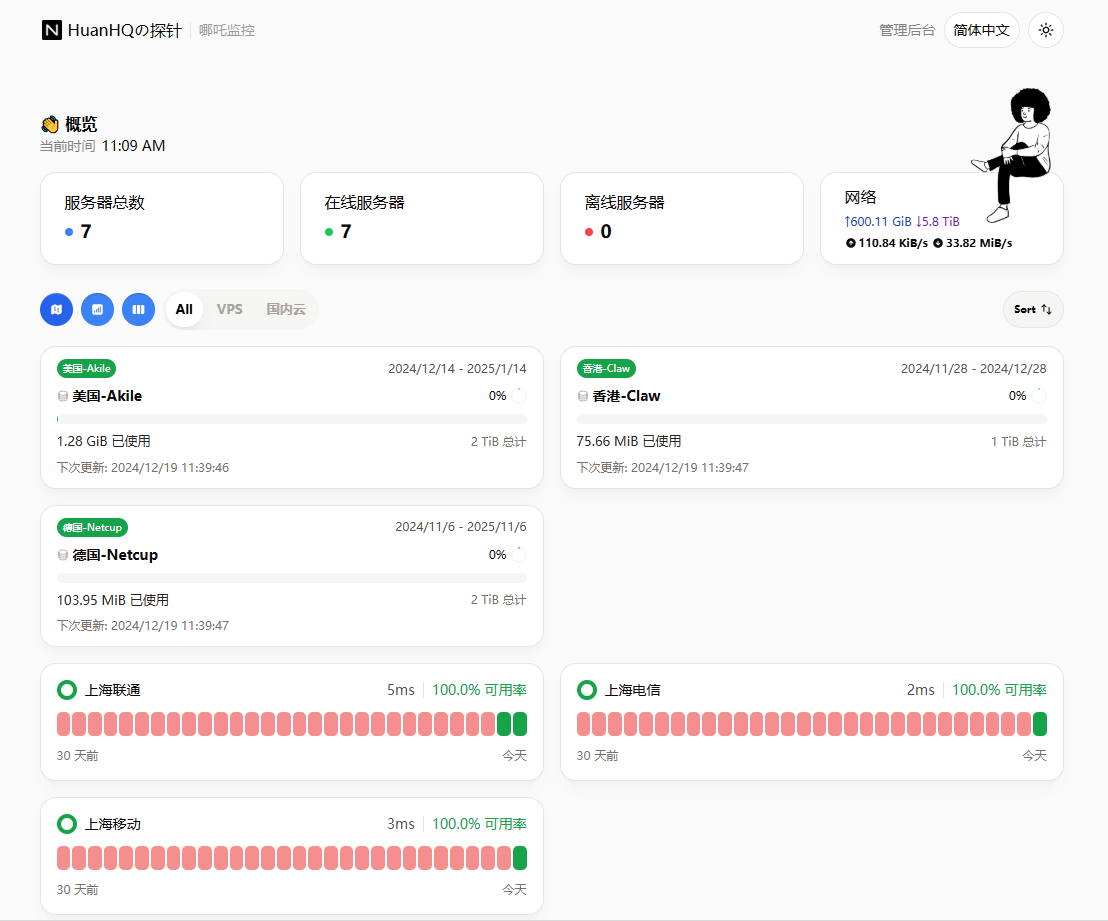Image resolution: width=1108 pixels, height=921 pixels.
Task: Open the Sort dropdown
Action: pyautogui.click(x=1033, y=309)
